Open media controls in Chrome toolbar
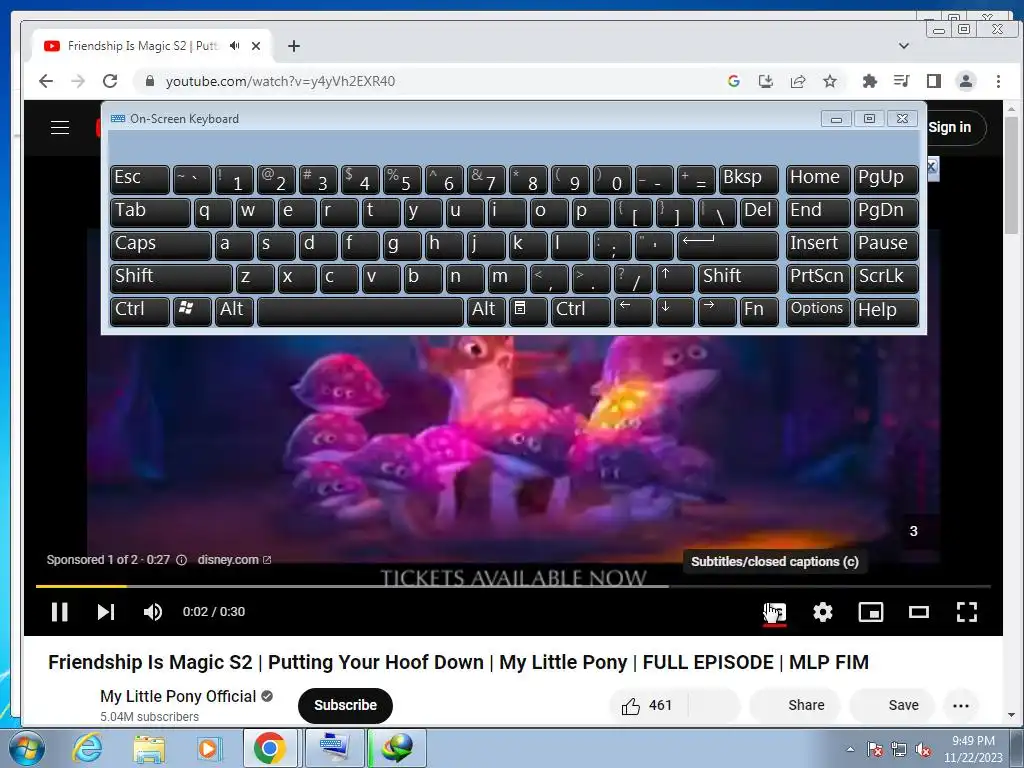Viewport: 1024px width, 768px height. coord(901,81)
